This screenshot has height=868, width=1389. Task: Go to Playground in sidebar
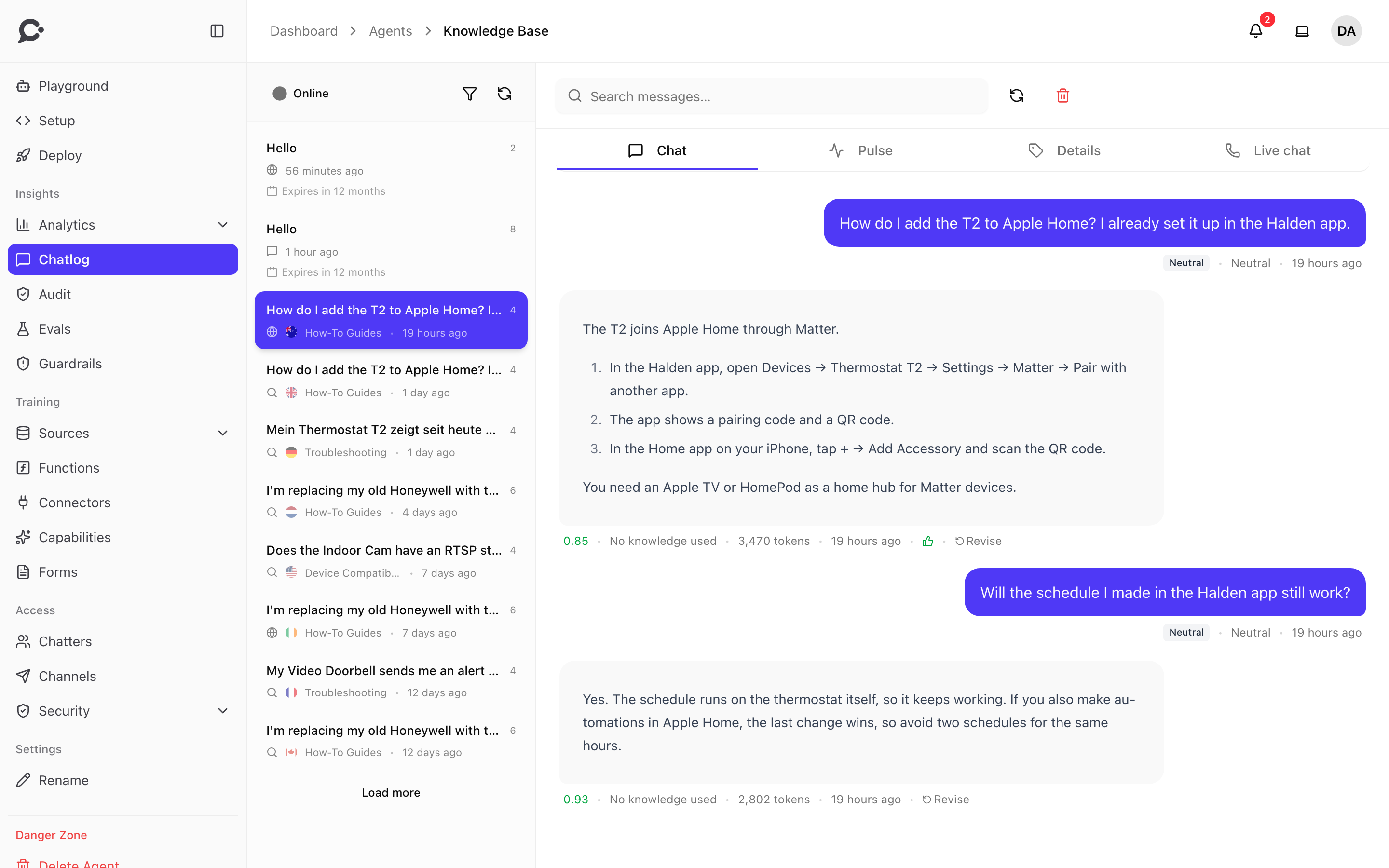coord(123,86)
